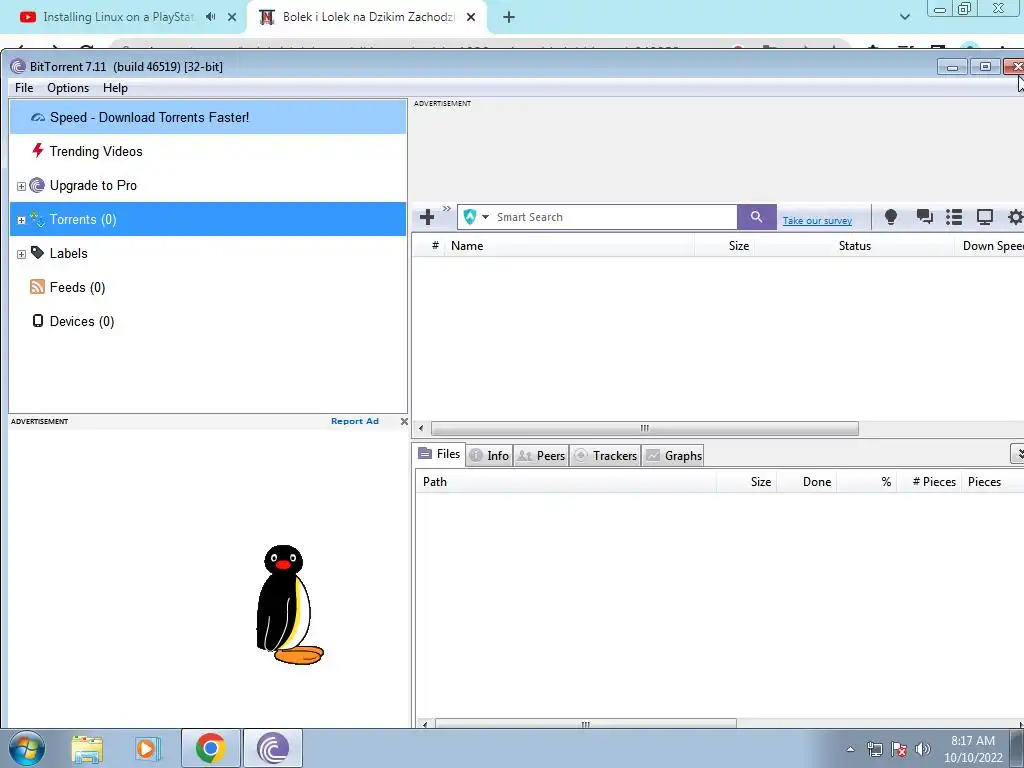
Task: Click BitTorrent taskbar icon
Action: coord(273,748)
